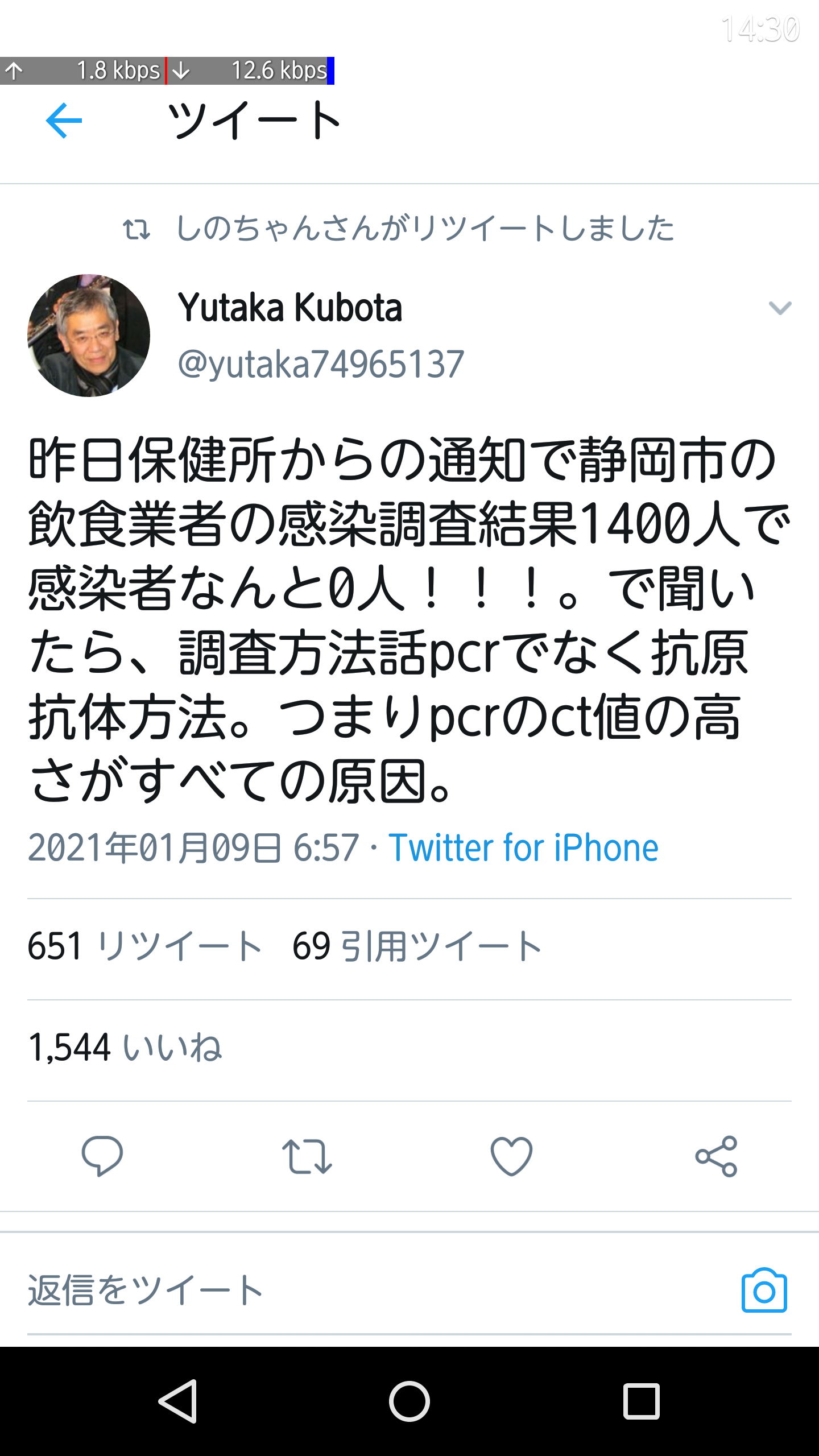Screen dimensions: 819x1456
Task: Open Android recent apps square button
Action: click(641, 1401)
